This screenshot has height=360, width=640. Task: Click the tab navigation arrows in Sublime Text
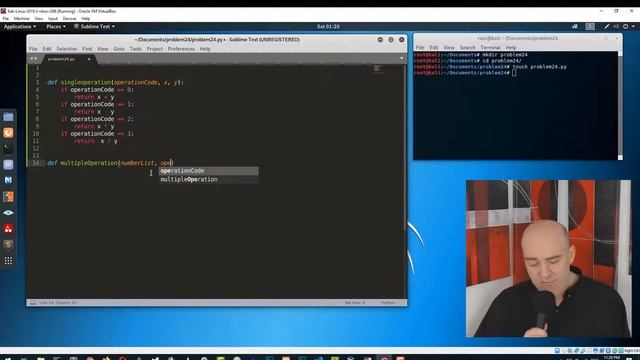pyautogui.click(x=33, y=59)
